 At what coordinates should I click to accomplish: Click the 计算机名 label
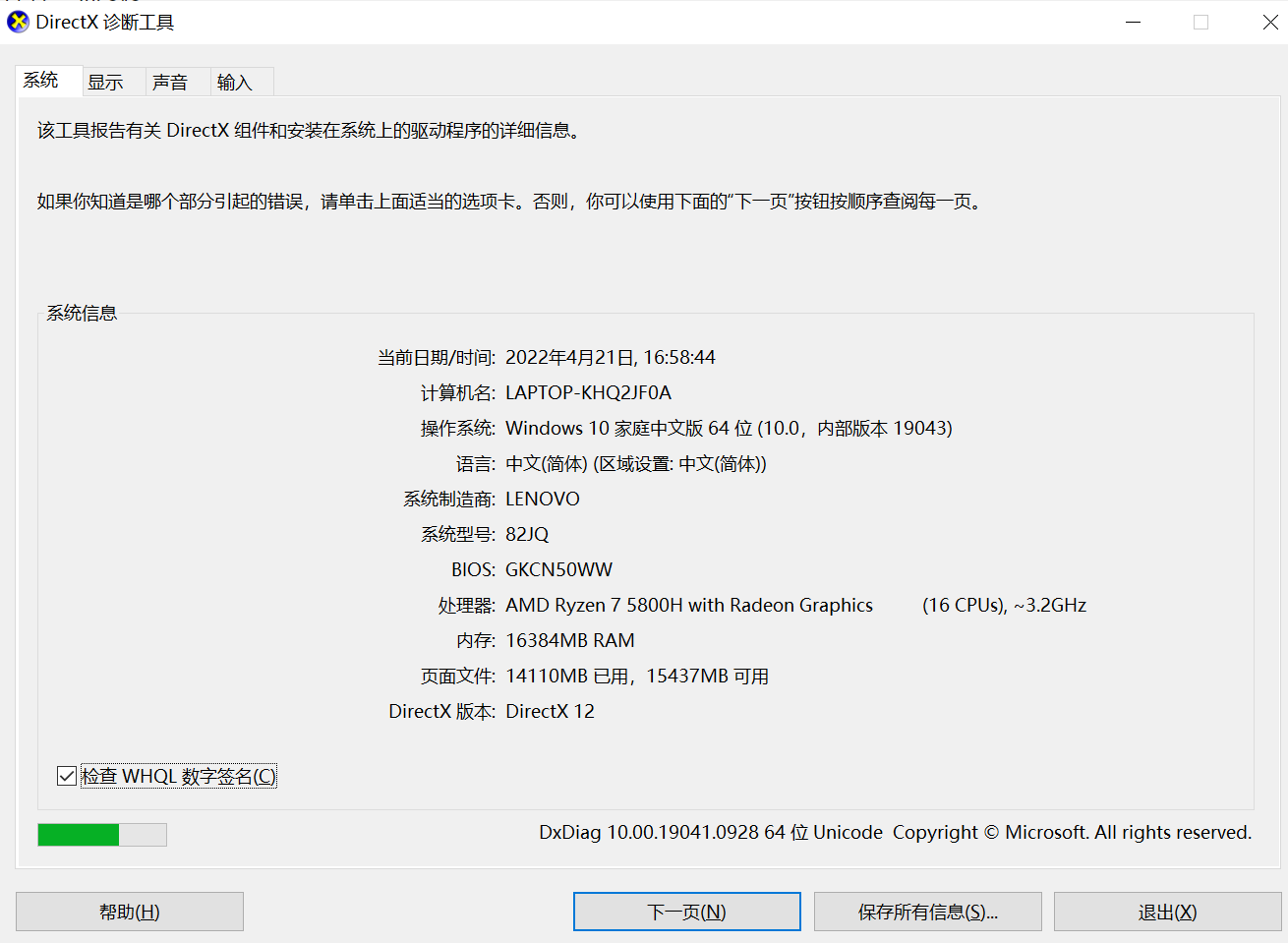[458, 392]
